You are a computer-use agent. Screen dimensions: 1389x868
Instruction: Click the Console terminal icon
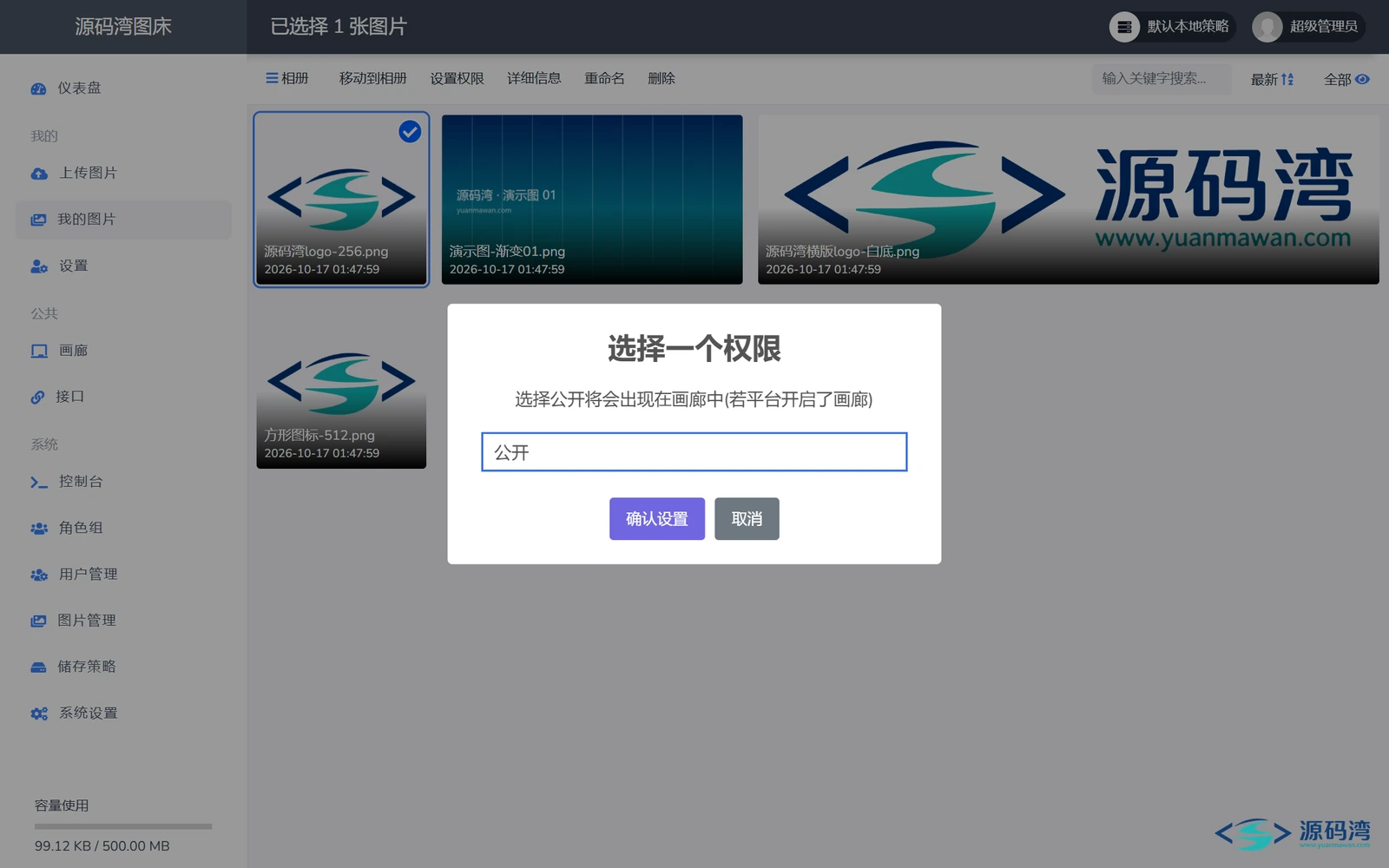[39, 483]
